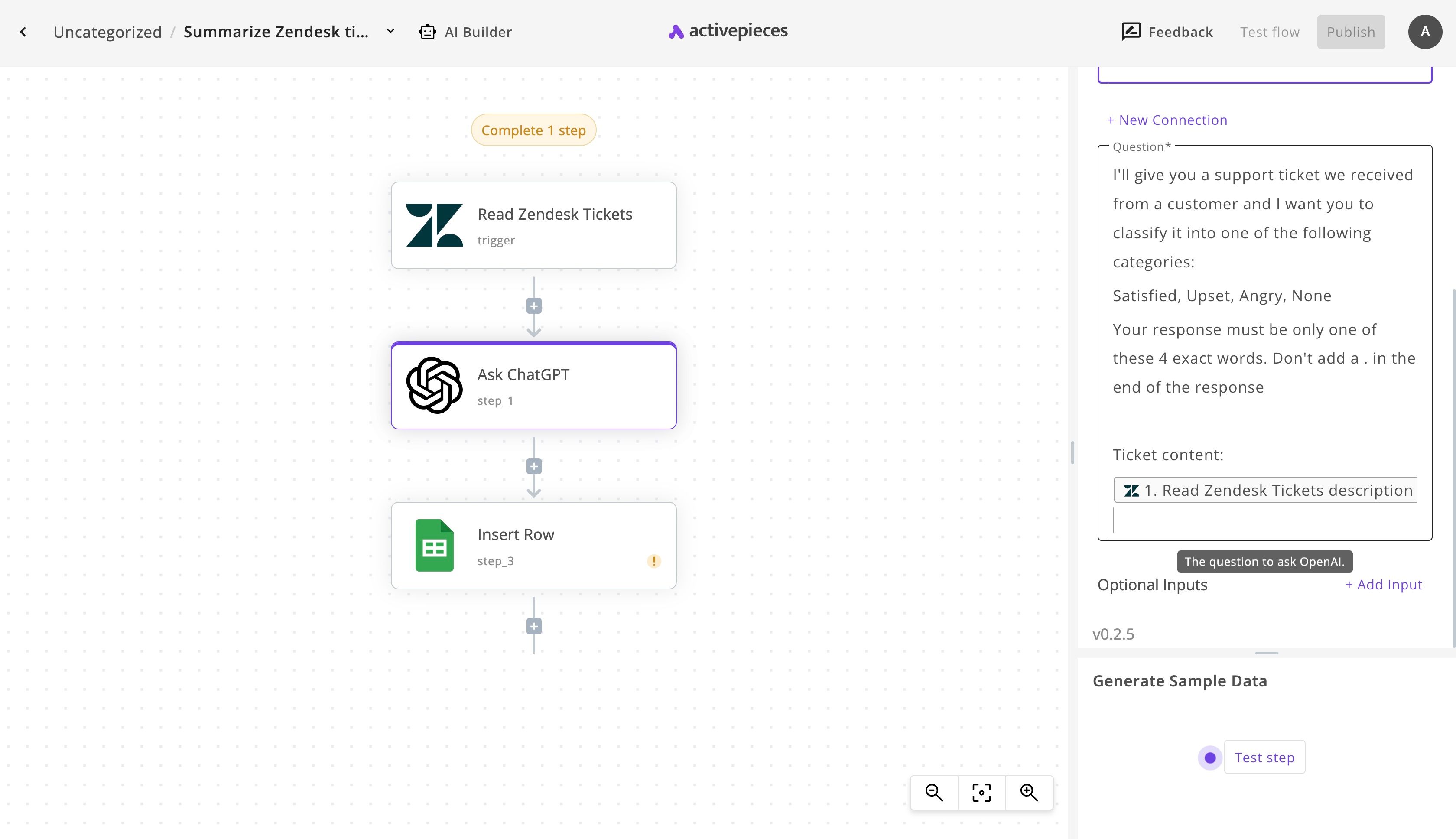Click the "Ticket content:" line

1168,455
